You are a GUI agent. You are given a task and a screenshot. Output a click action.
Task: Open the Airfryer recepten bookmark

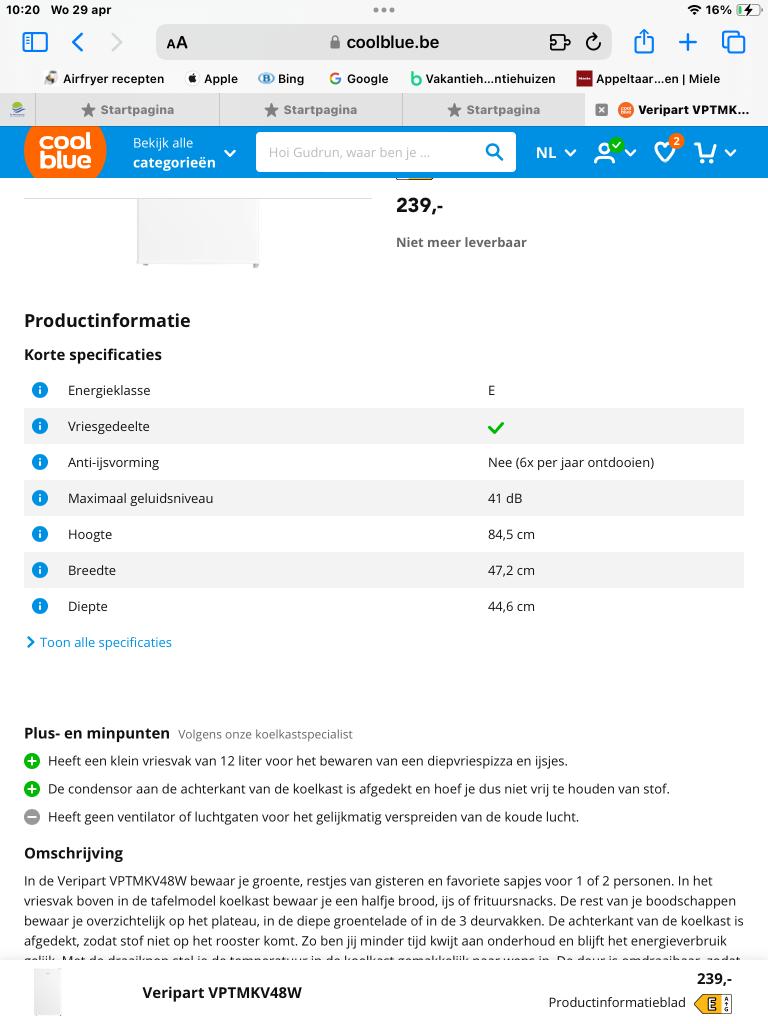tap(104, 78)
